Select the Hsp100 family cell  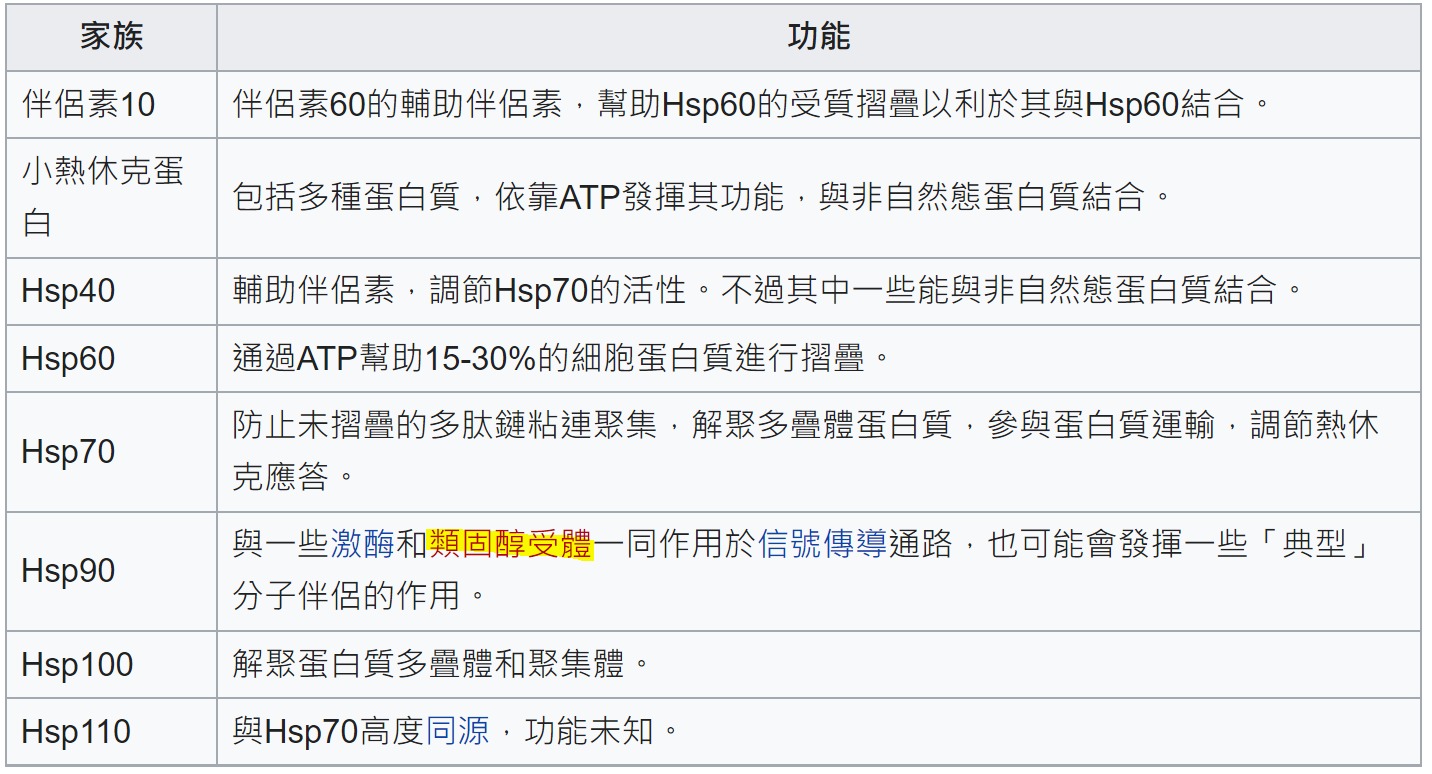pos(76,665)
